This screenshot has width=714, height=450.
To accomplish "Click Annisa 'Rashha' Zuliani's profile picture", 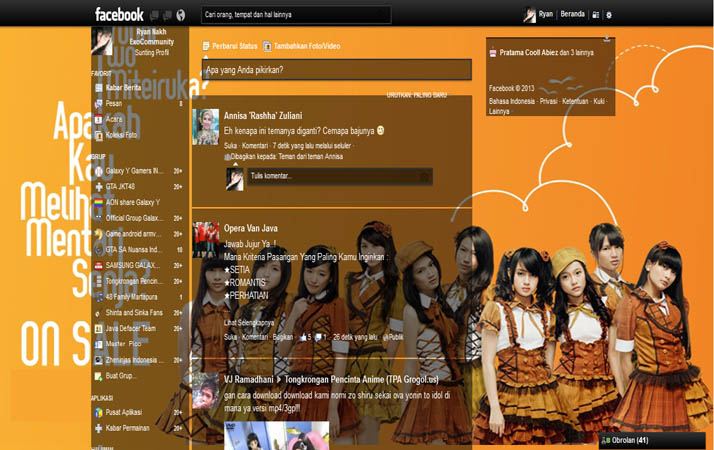I will click(205, 127).
